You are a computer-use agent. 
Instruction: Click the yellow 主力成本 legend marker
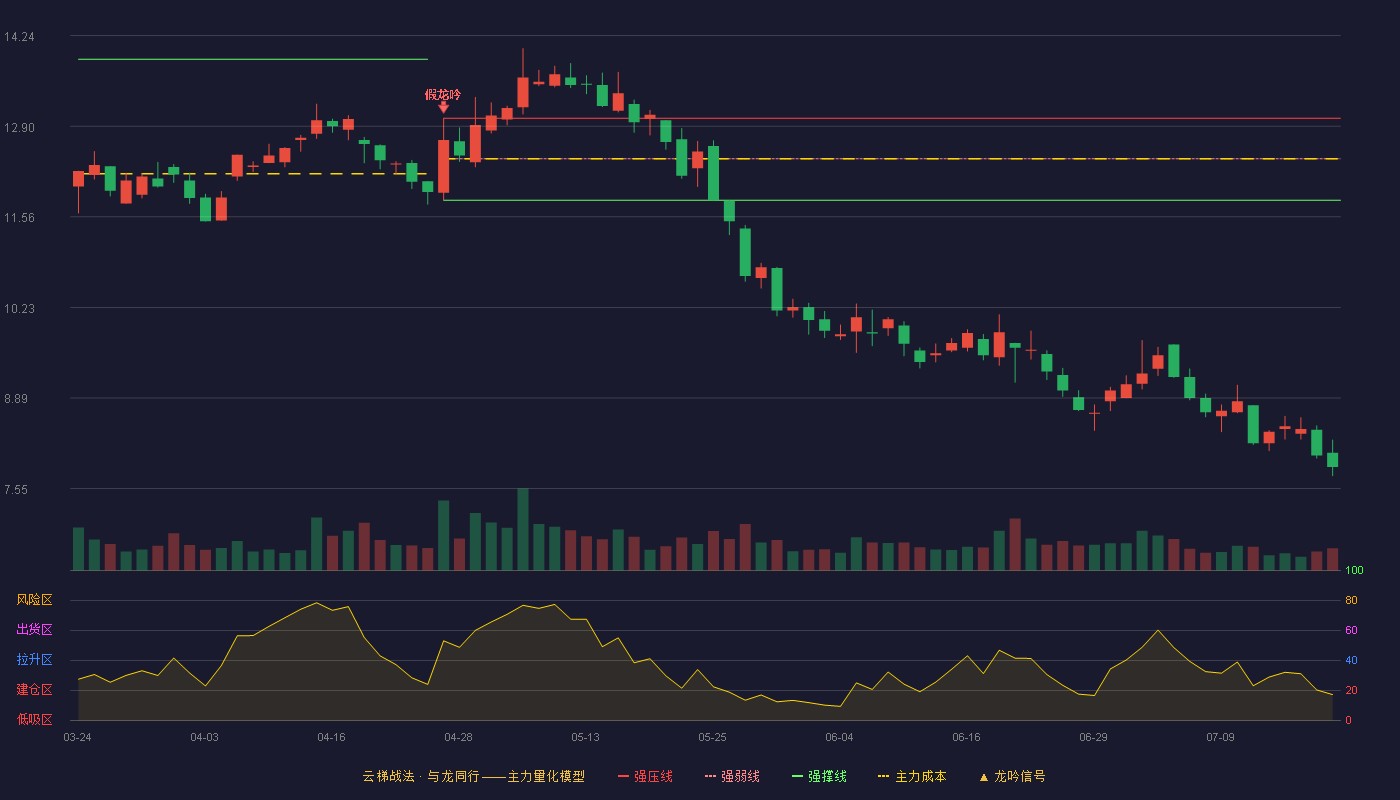884,777
